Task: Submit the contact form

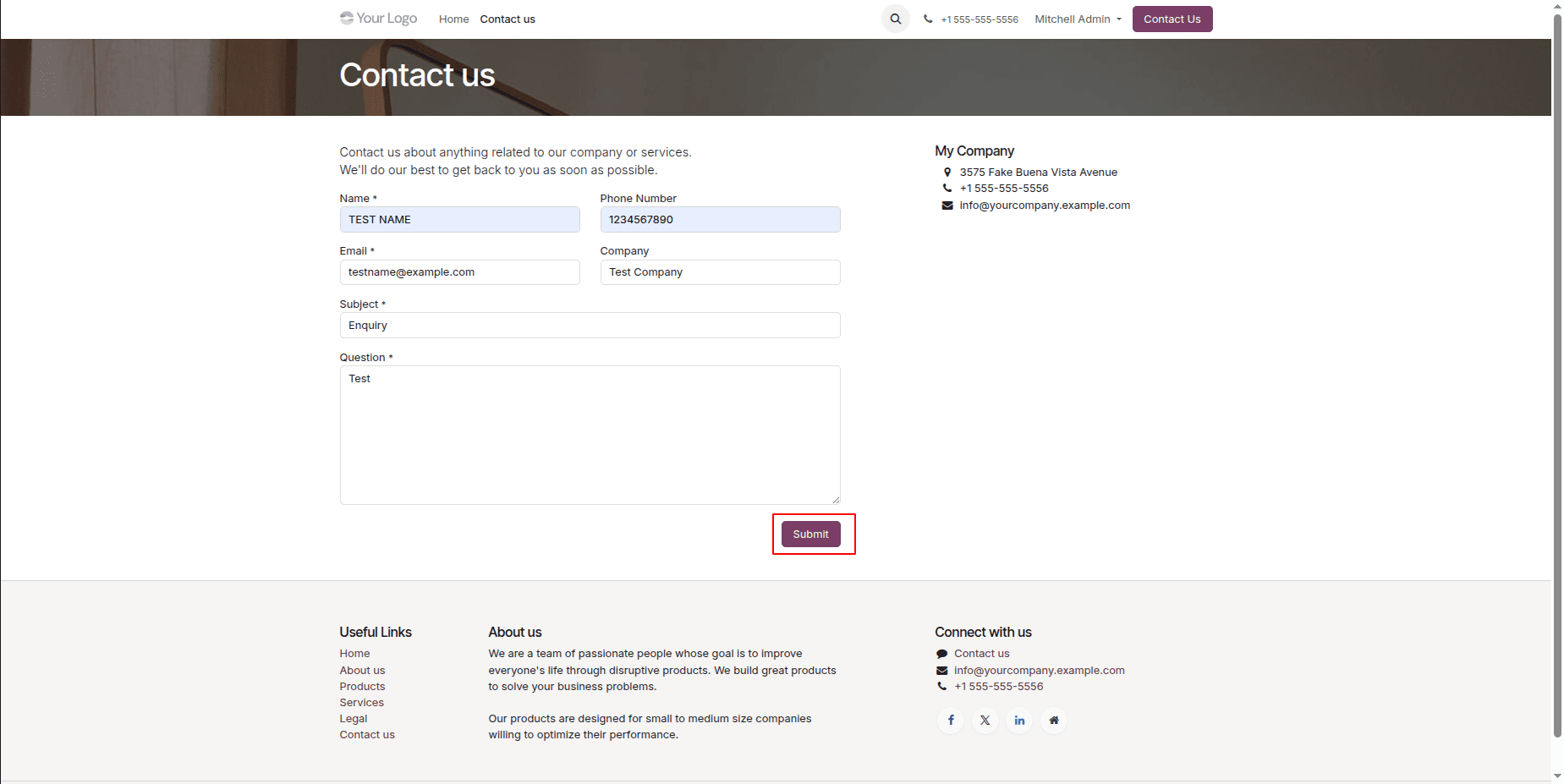Action: click(810, 535)
